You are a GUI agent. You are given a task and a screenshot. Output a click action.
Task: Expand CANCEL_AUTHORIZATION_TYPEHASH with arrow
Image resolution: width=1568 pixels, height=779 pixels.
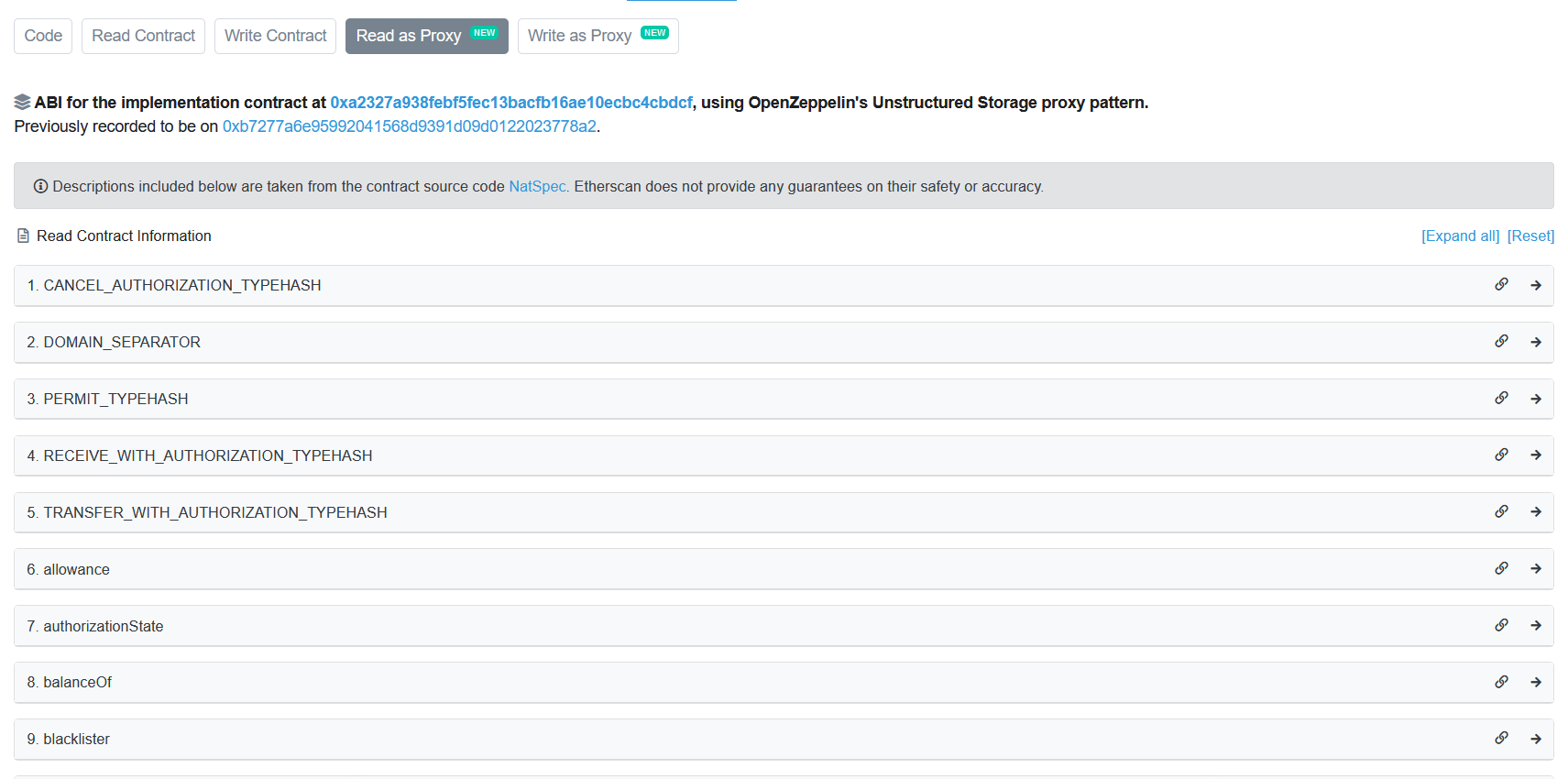coord(1536,286)
